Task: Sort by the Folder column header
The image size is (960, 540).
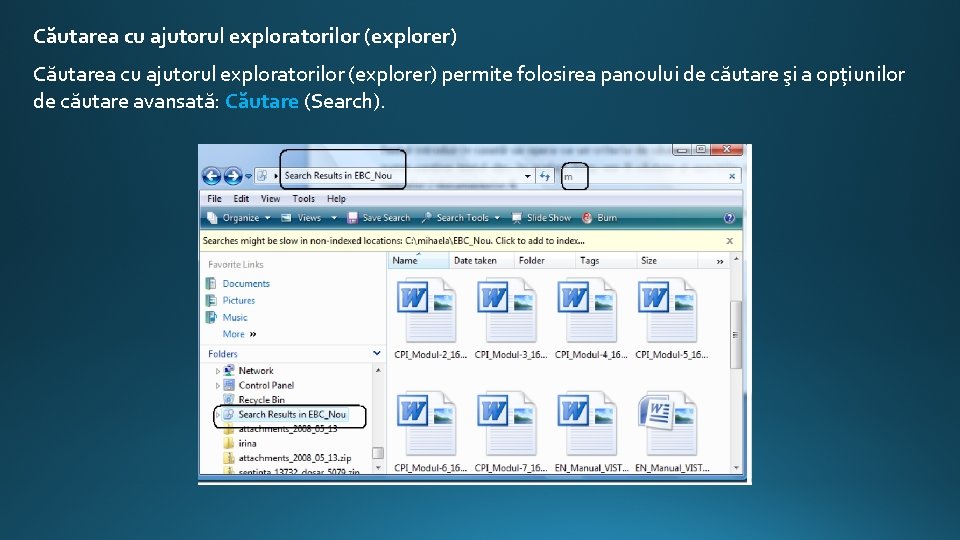Action: click(544, 261)
